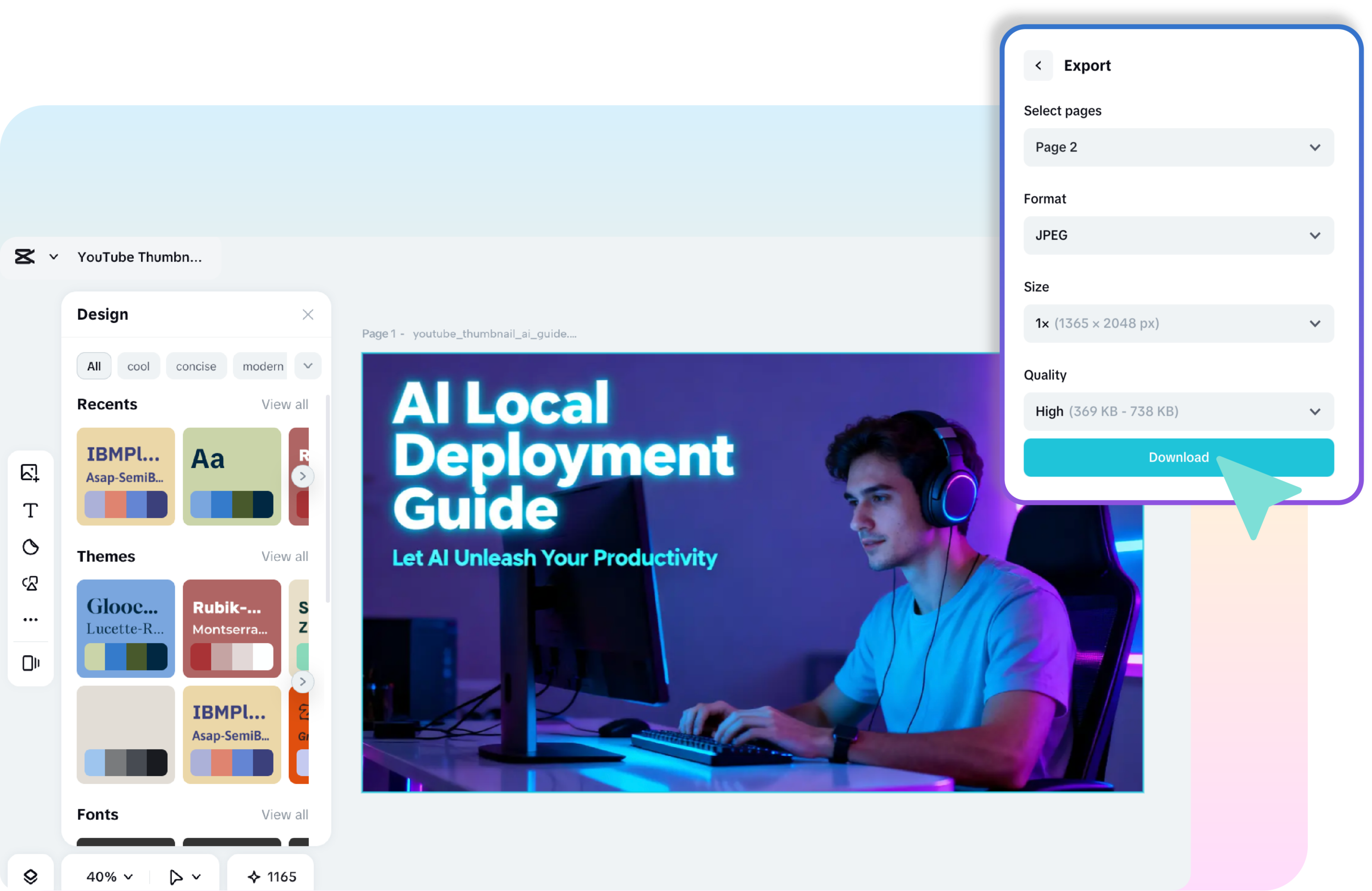
Task: Select the cool style filter tab
Action: [138, 367]
